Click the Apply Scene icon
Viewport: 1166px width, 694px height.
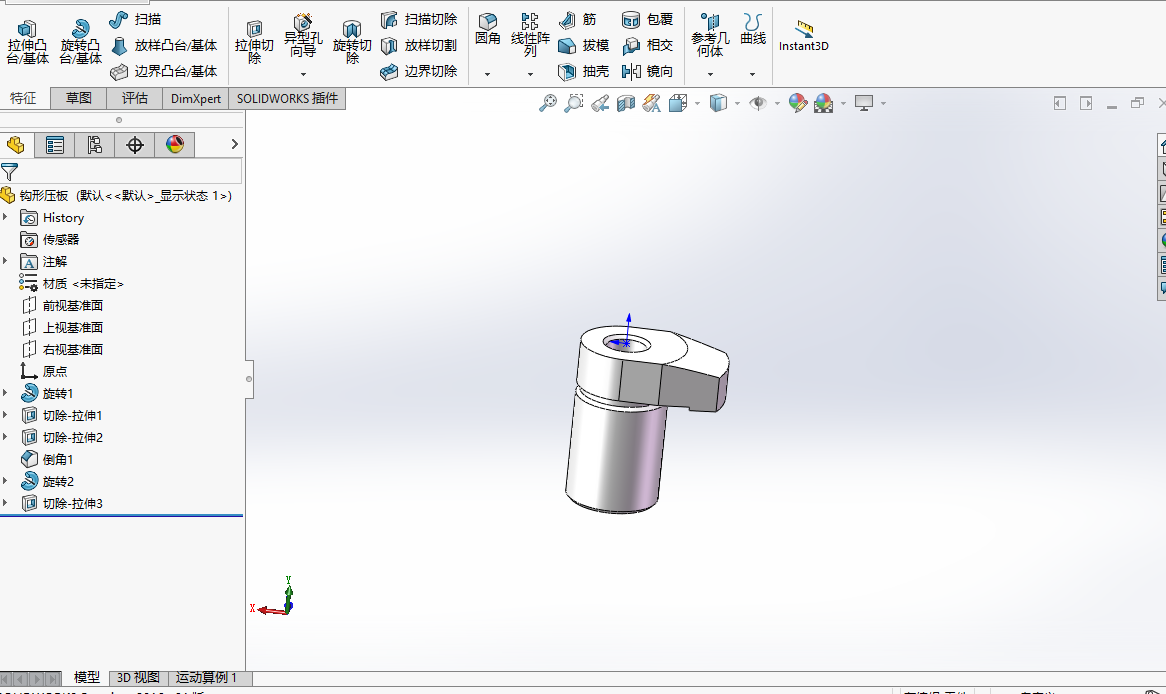click(824, 103)
